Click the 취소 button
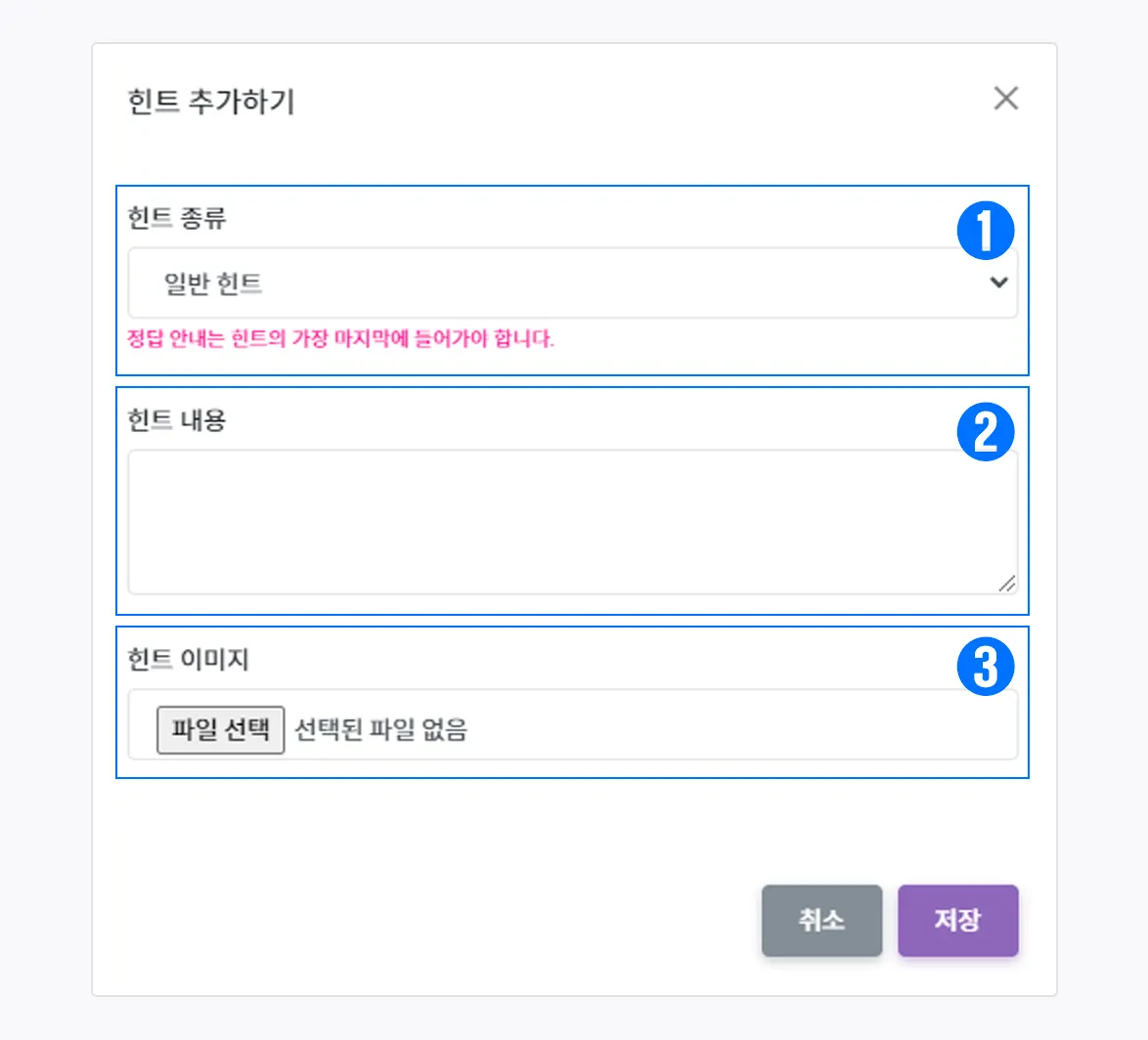1148x1040 pixels. 821,920
